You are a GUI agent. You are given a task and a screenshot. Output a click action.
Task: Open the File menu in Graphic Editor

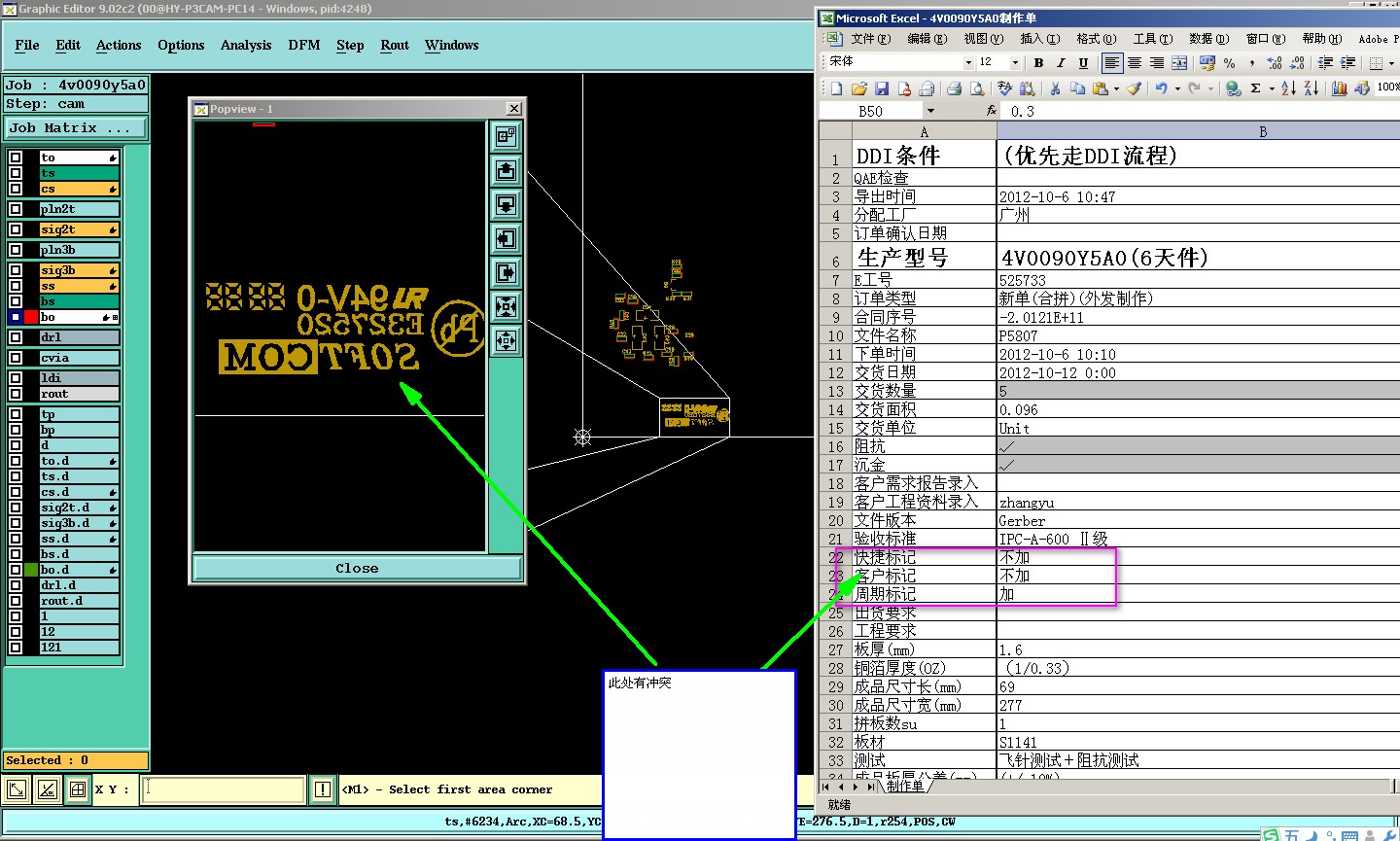(x=27, y=45)
